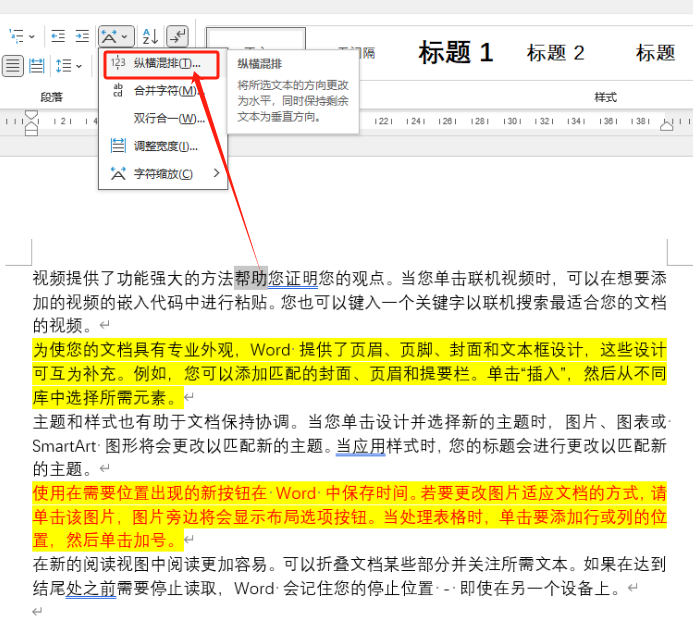Click the word SmartArt in document

[x=64, y=446]
